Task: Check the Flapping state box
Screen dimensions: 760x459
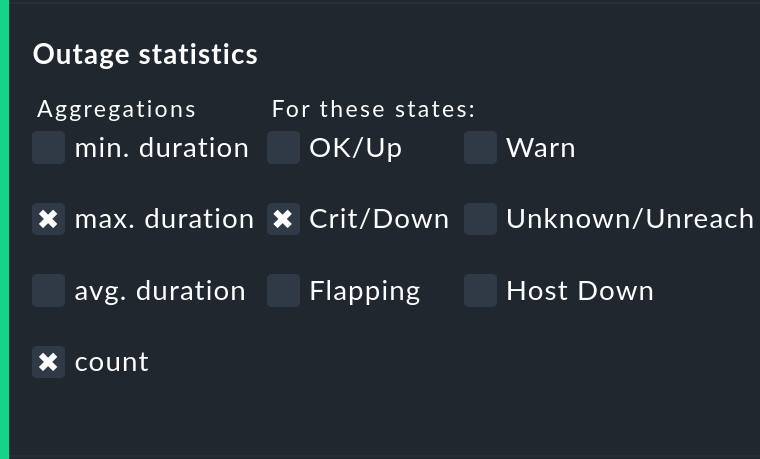Action: pos(284,291)
